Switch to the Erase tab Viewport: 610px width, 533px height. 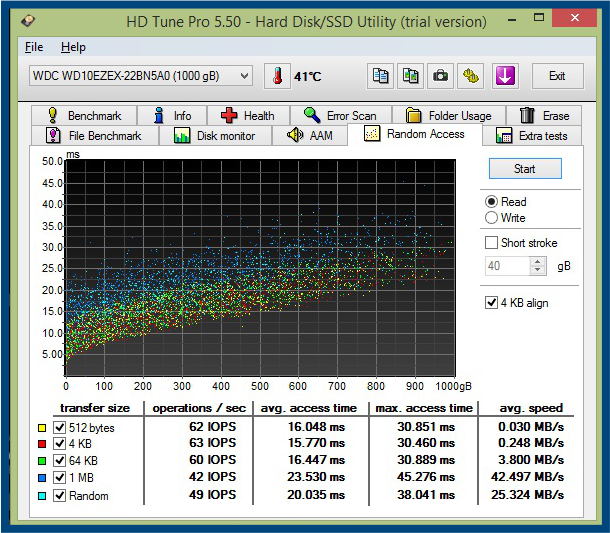pos(544,116)
